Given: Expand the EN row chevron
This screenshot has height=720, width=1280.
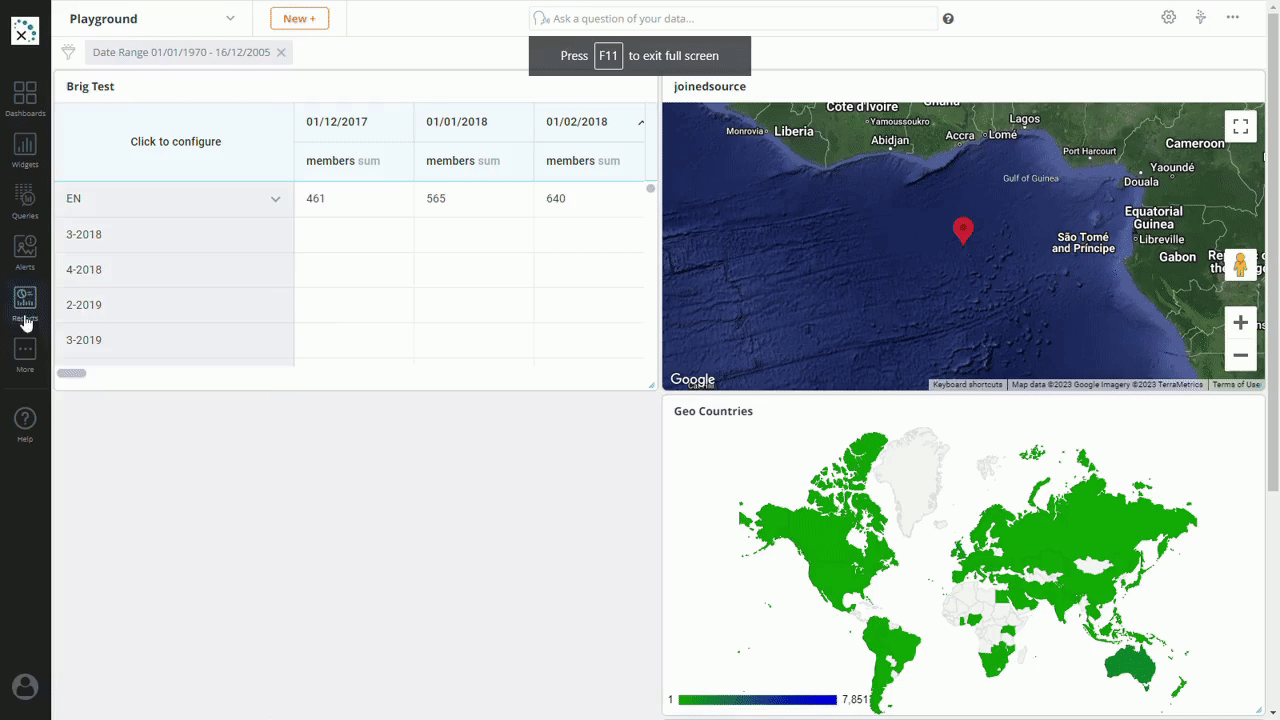Looking at the screenshot, I should coord(275,199).
